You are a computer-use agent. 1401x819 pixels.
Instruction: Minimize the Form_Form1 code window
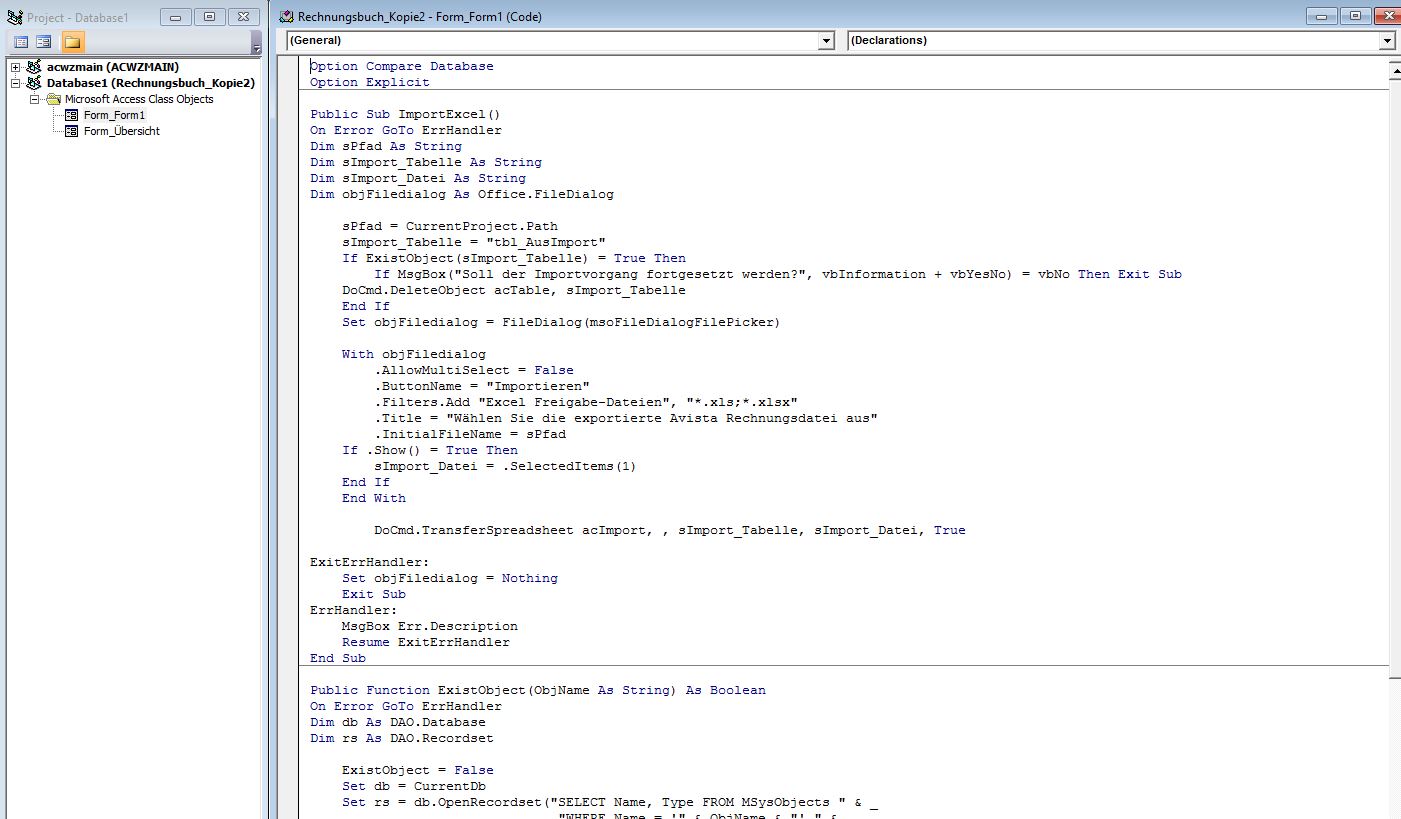1322,16
